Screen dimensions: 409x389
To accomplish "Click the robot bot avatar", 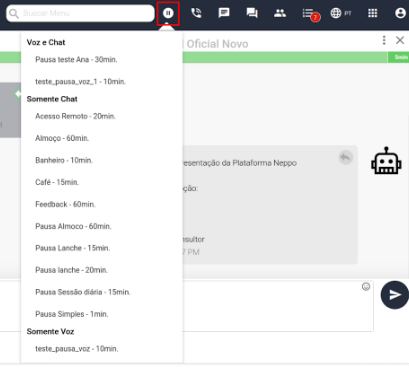I will [x=386, y=161].
